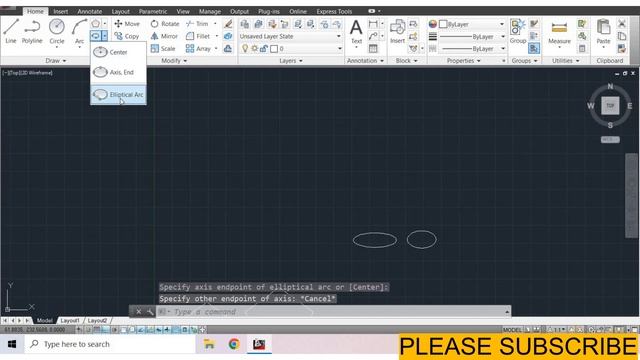This screenshot has width=640, height=360.
Task: Click layer 0 color swatch
Action: [274, 49]
